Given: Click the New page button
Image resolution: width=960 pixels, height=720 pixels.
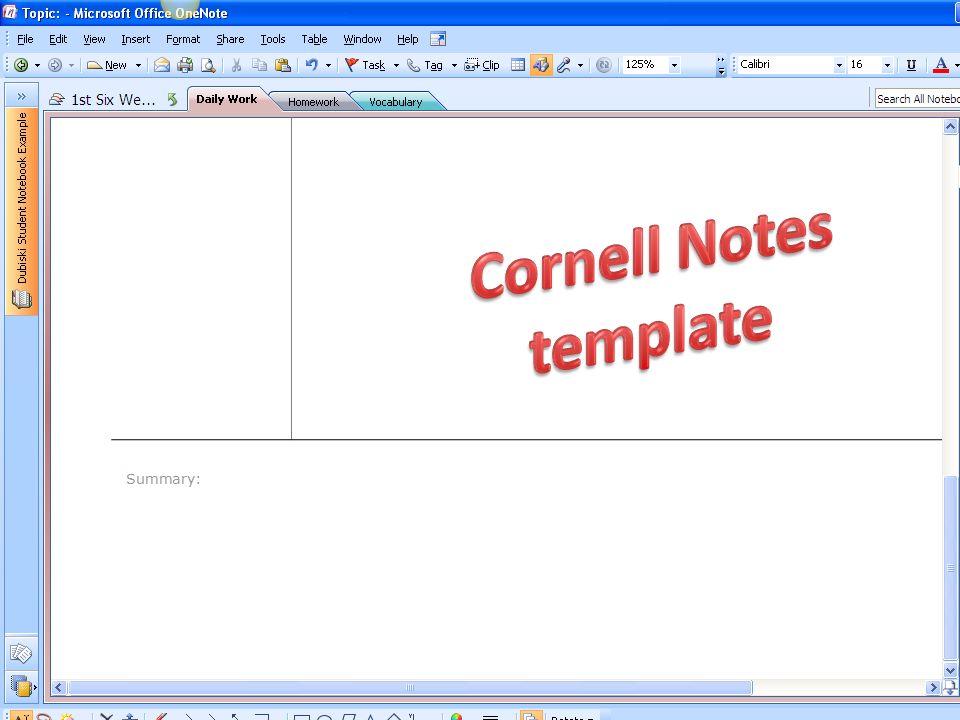Looking at the screenshot, I should click(x=107, y=65).
